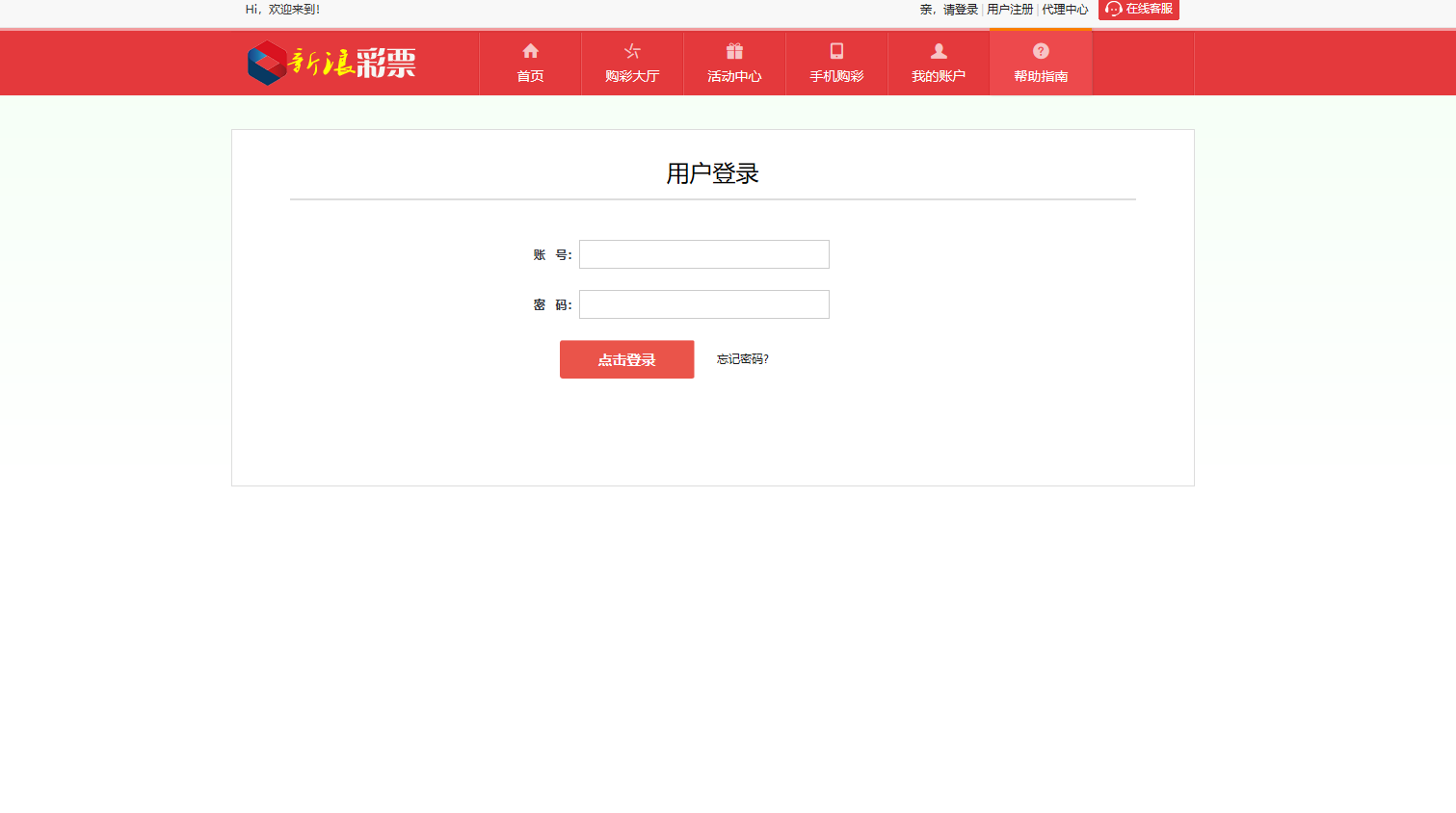
Task: Open the 请登录 link in top bar
Action: click(960, 10)
